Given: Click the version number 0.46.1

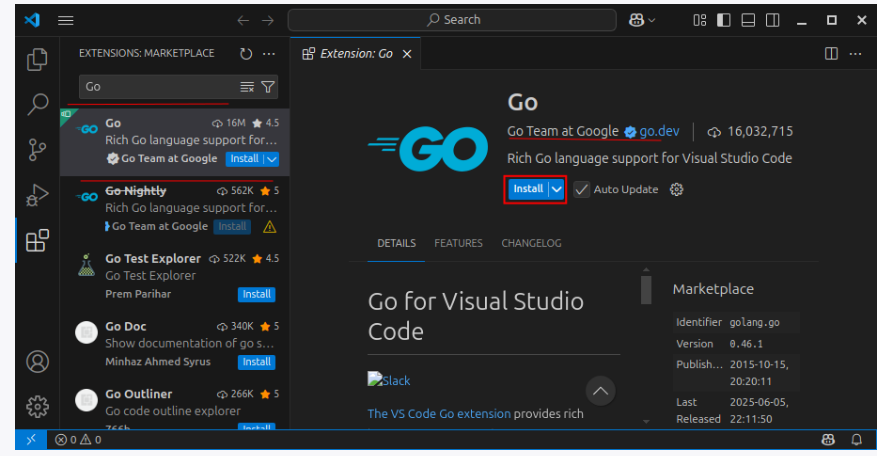Looking at the screenshot, I should pos(746,344).
